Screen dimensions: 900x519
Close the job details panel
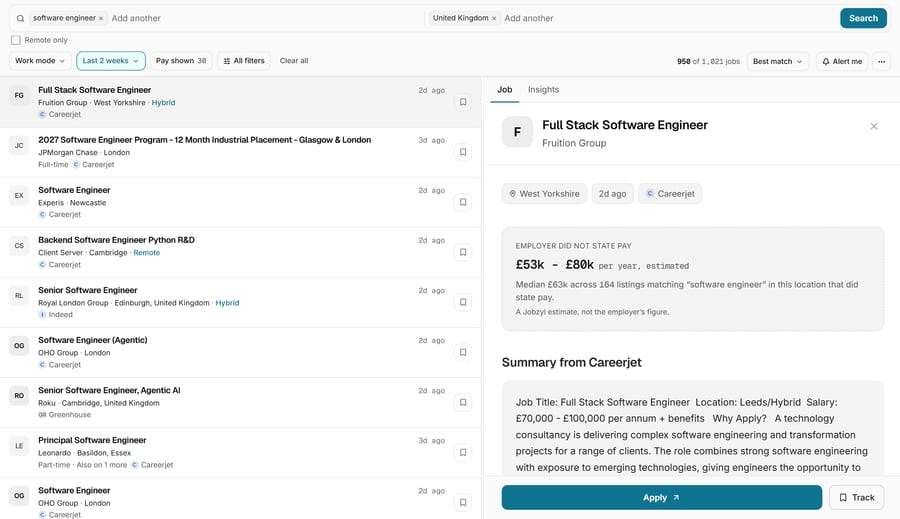tap(874, 126)
